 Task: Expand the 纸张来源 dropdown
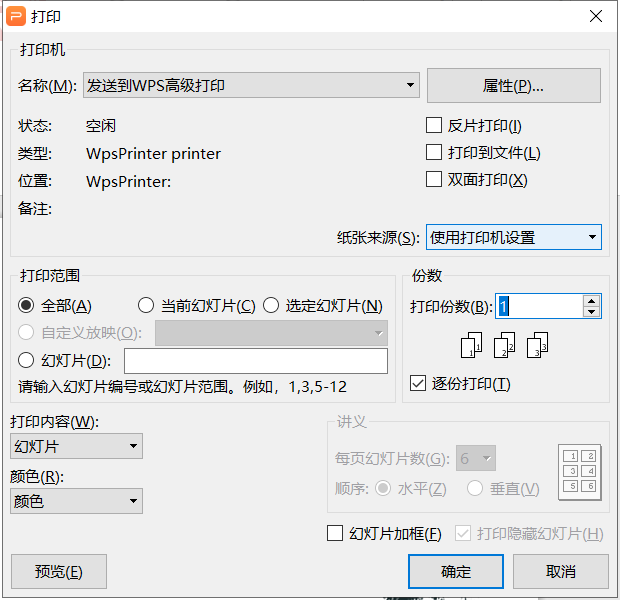click(514, 237)
